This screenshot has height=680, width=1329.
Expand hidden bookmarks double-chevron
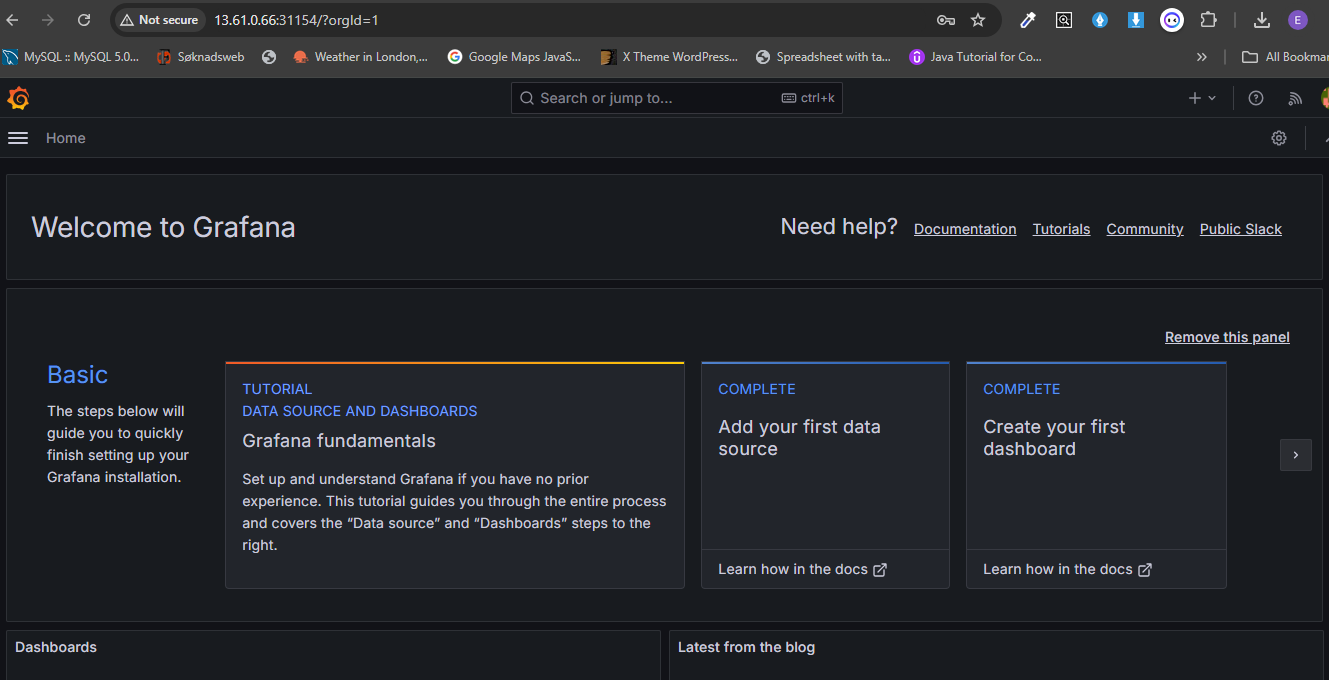pos(1202,57)
